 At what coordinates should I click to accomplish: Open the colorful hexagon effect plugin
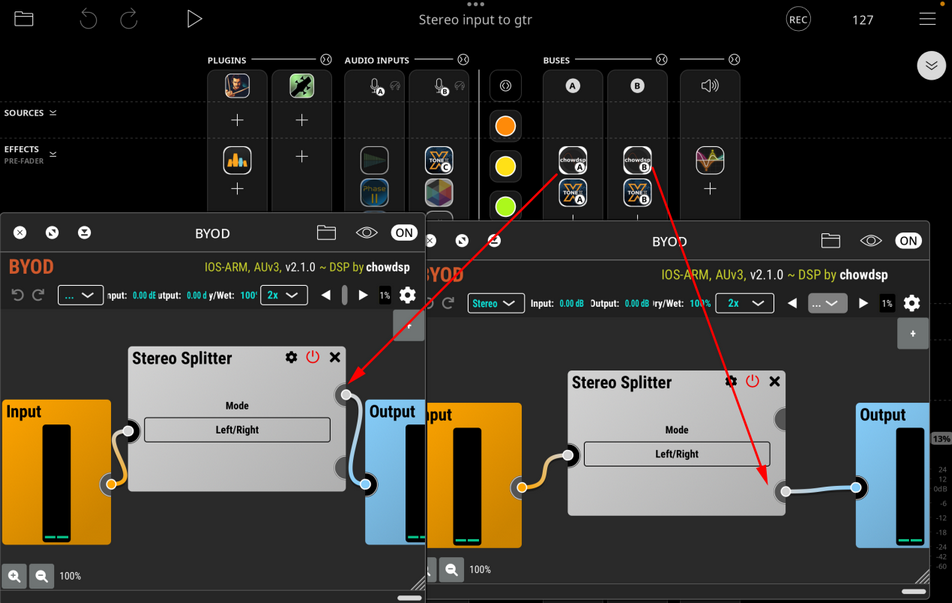439,192
